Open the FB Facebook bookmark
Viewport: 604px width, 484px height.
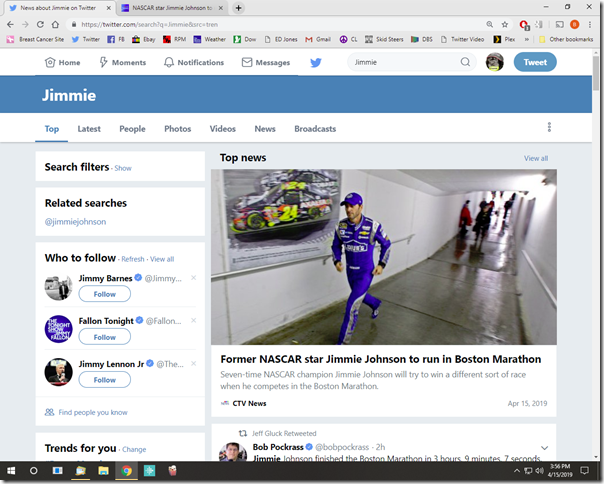(116, 39)
